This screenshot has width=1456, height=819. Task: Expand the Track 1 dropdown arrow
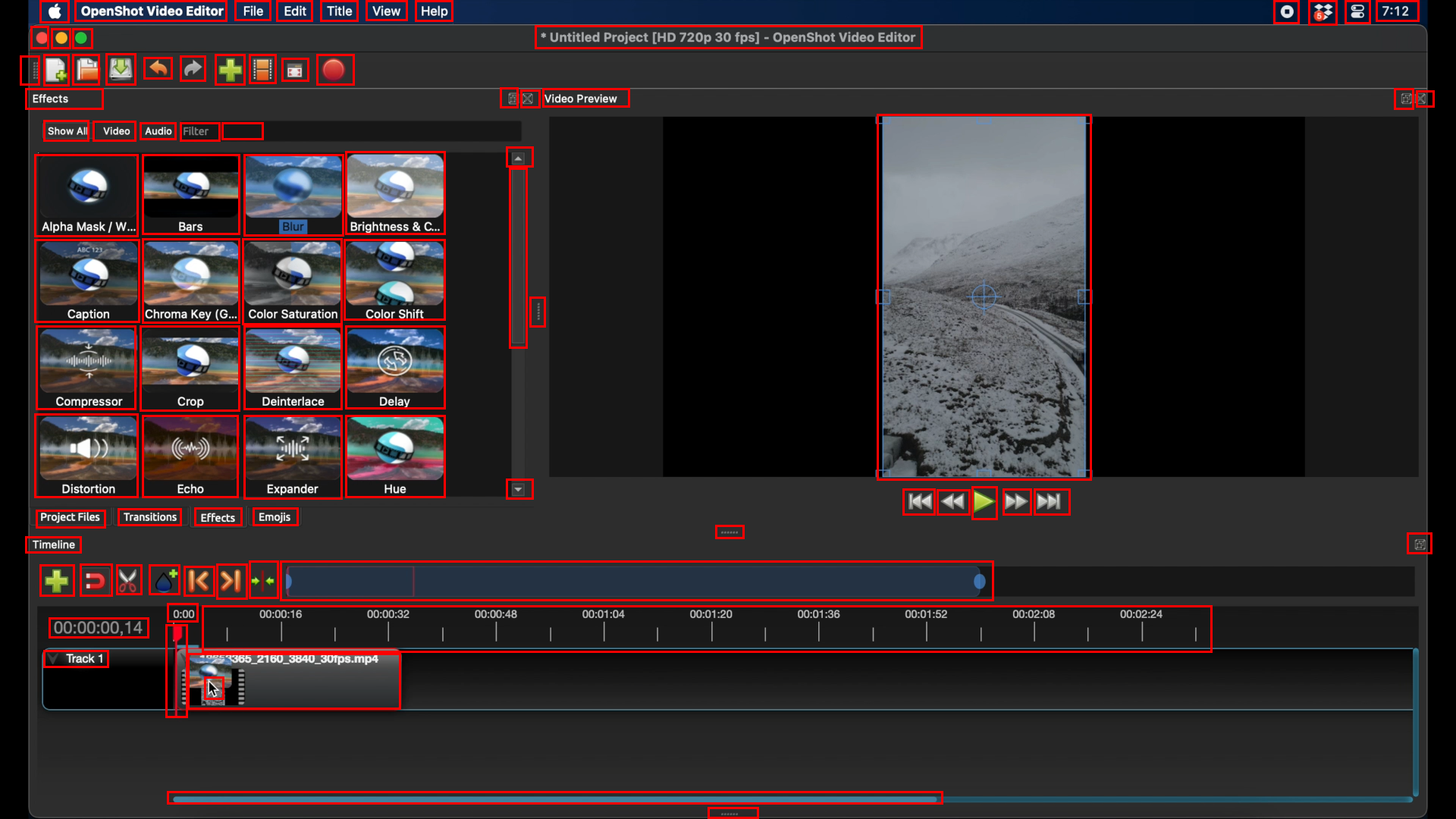[53, 658]
